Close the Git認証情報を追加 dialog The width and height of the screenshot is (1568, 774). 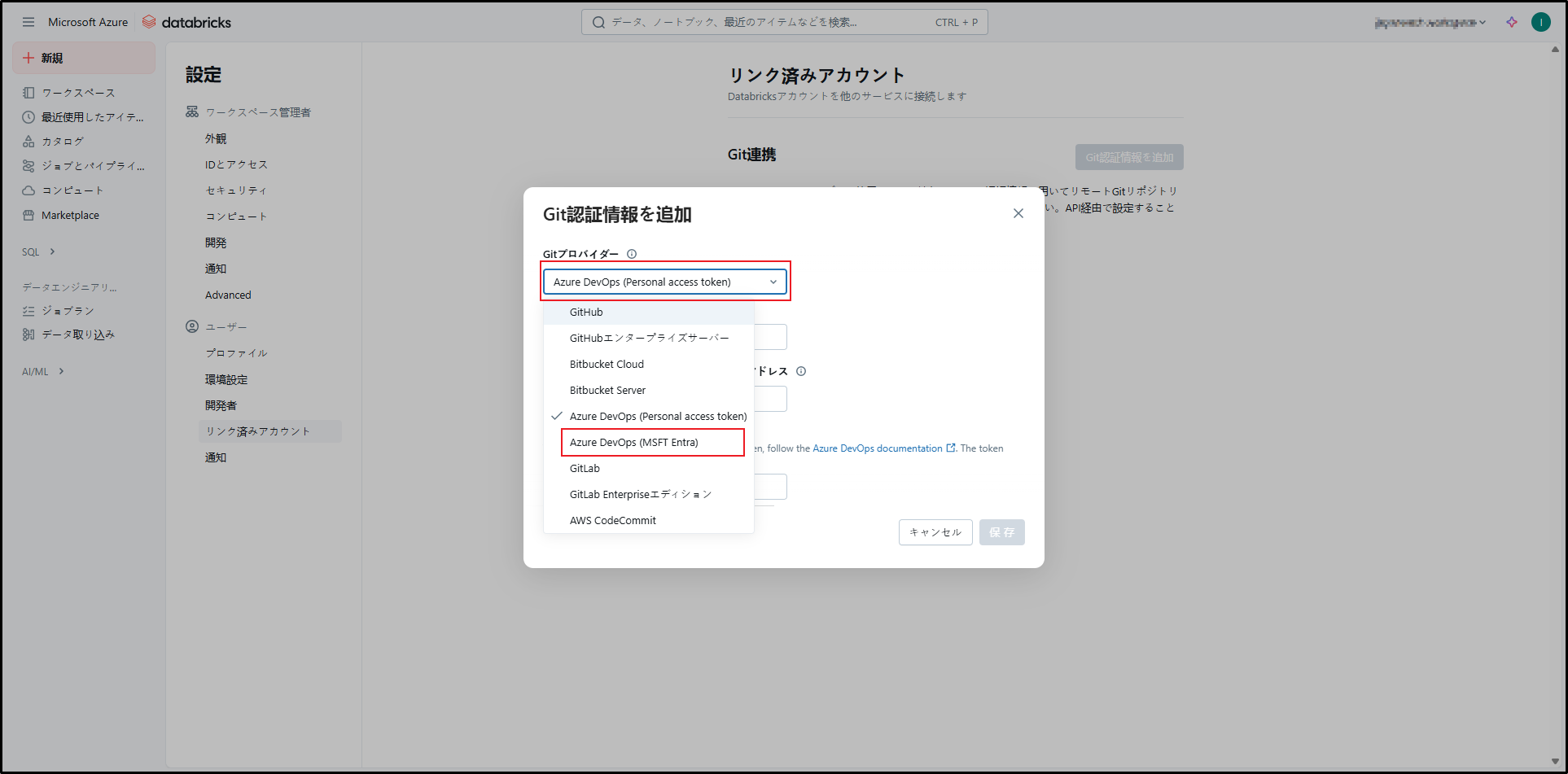point(1018,213)
